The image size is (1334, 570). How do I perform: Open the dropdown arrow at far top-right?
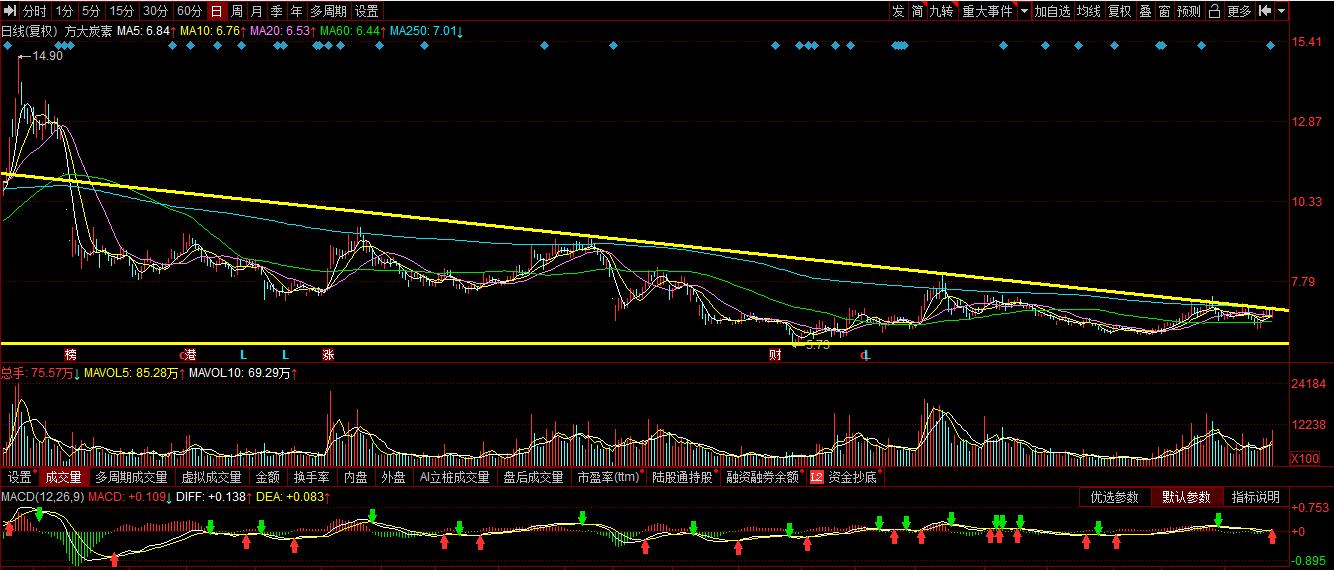pos(1281,11)
